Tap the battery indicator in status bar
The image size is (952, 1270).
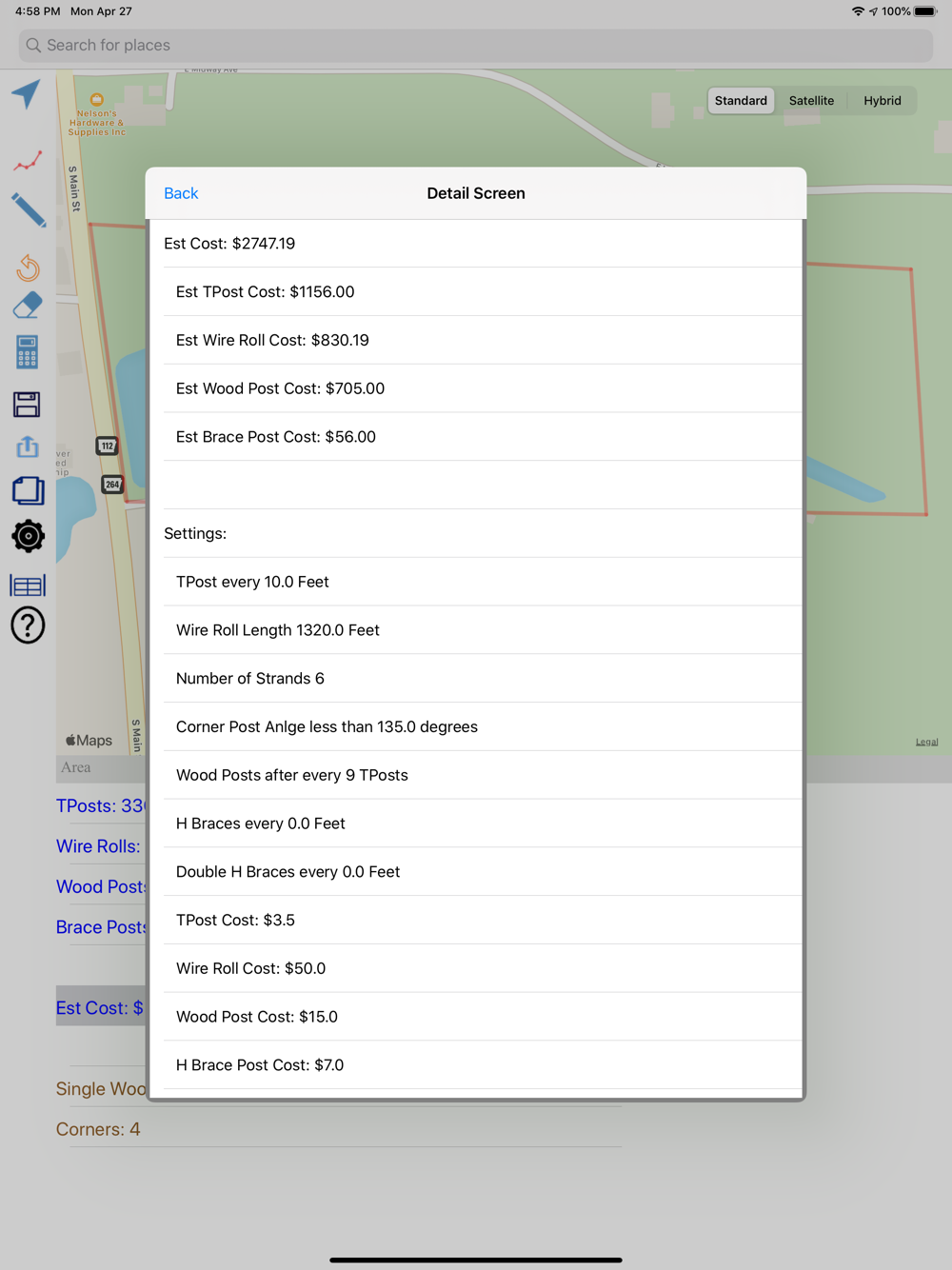click(925, 11)
